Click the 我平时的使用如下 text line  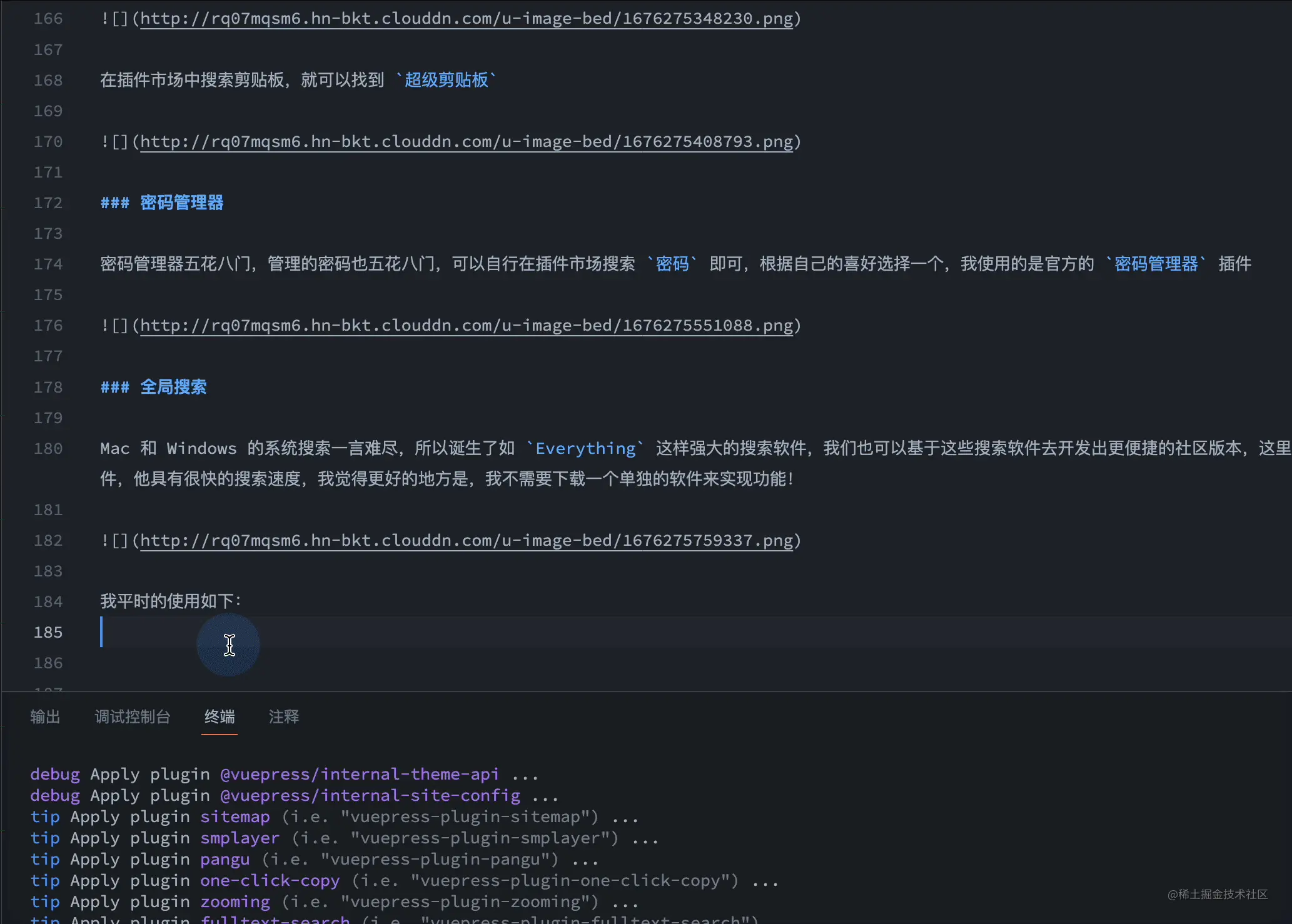click(x=170, y=601)
